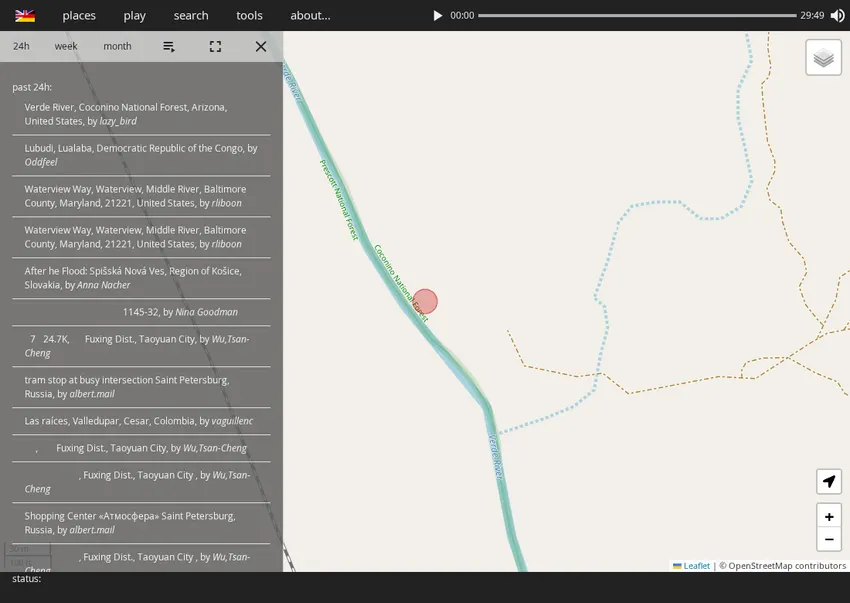Click the language flag icon
The image size is (850, 603).
25,16
